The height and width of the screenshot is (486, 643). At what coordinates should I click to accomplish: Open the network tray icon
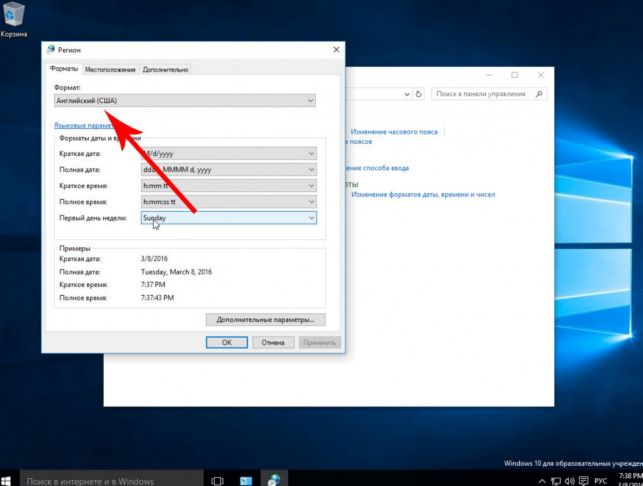[556, 481]
